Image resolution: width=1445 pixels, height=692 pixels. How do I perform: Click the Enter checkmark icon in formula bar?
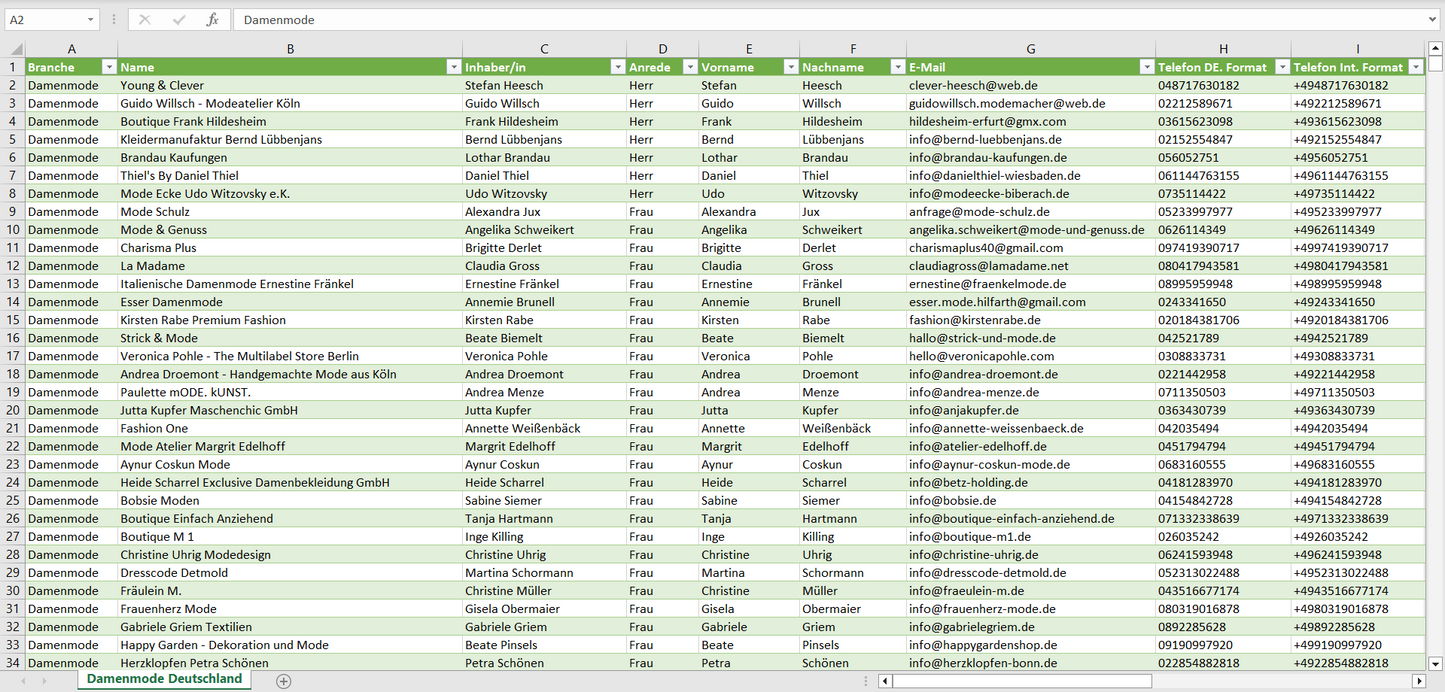(179, 20)
